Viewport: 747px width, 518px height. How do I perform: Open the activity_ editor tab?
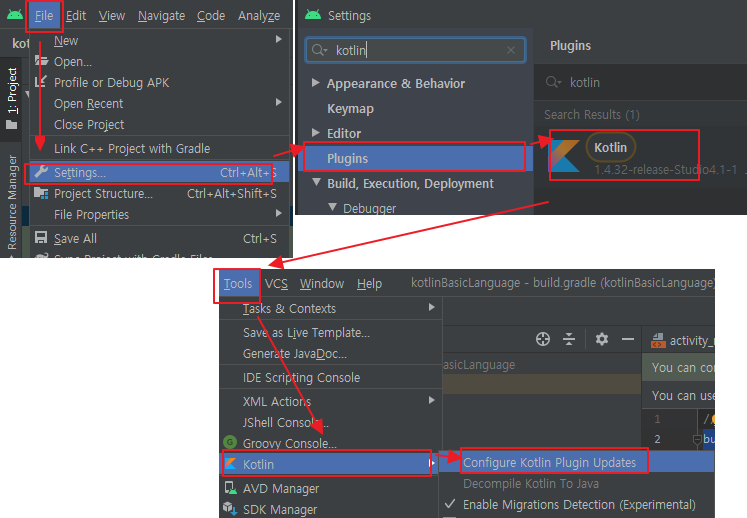(682, 341)
